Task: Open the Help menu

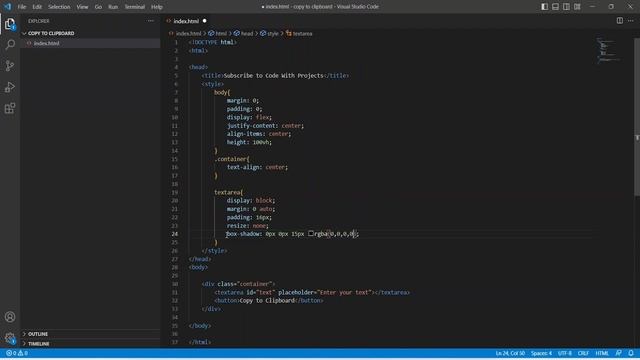Action: tap(157, 7)
